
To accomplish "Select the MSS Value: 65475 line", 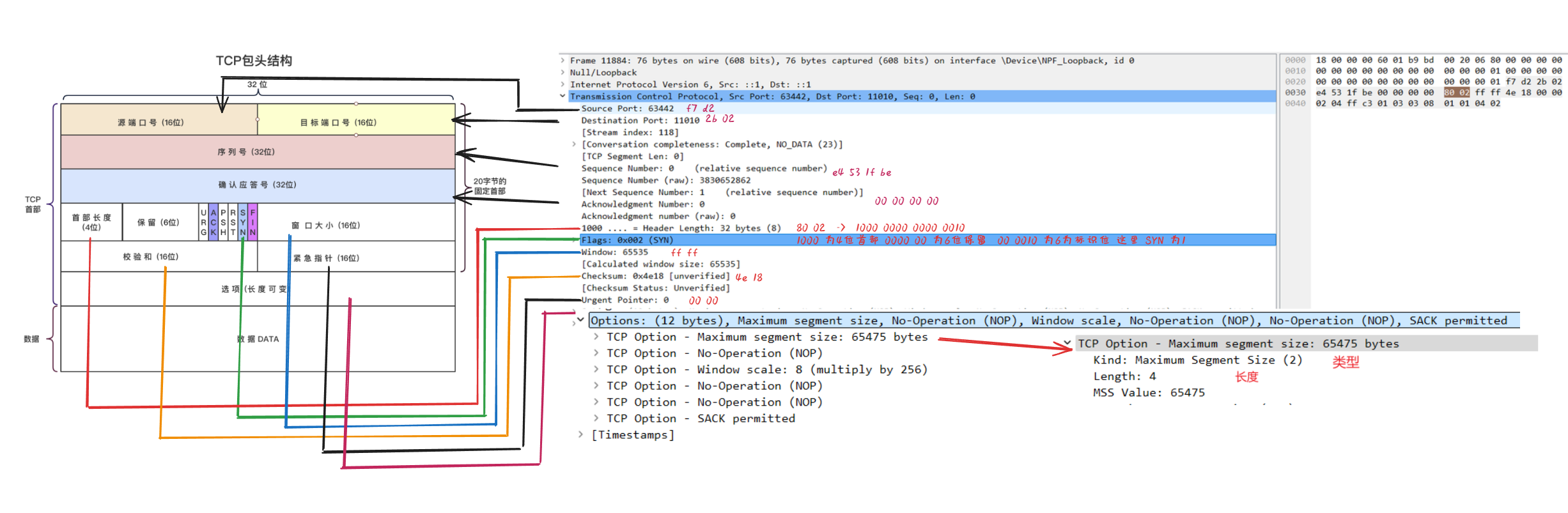I will click(x=1148, y=393).
